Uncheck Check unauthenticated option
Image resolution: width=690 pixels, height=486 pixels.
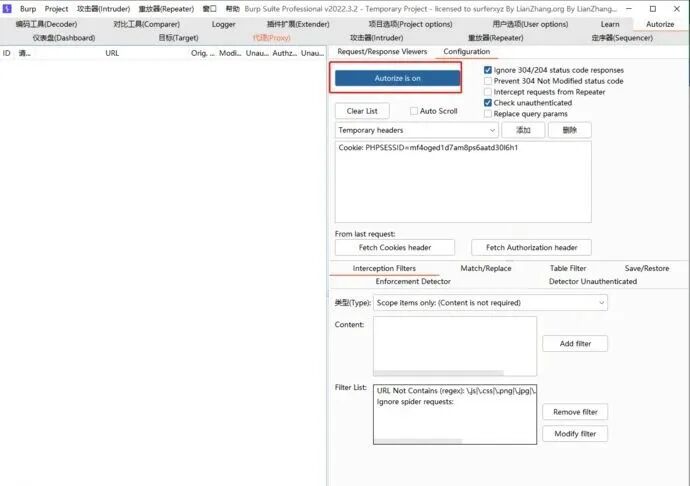[x=488, y=103]
